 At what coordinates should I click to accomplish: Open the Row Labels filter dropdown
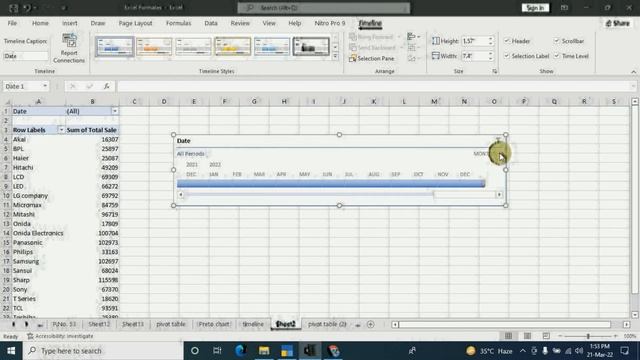point(61,130)
